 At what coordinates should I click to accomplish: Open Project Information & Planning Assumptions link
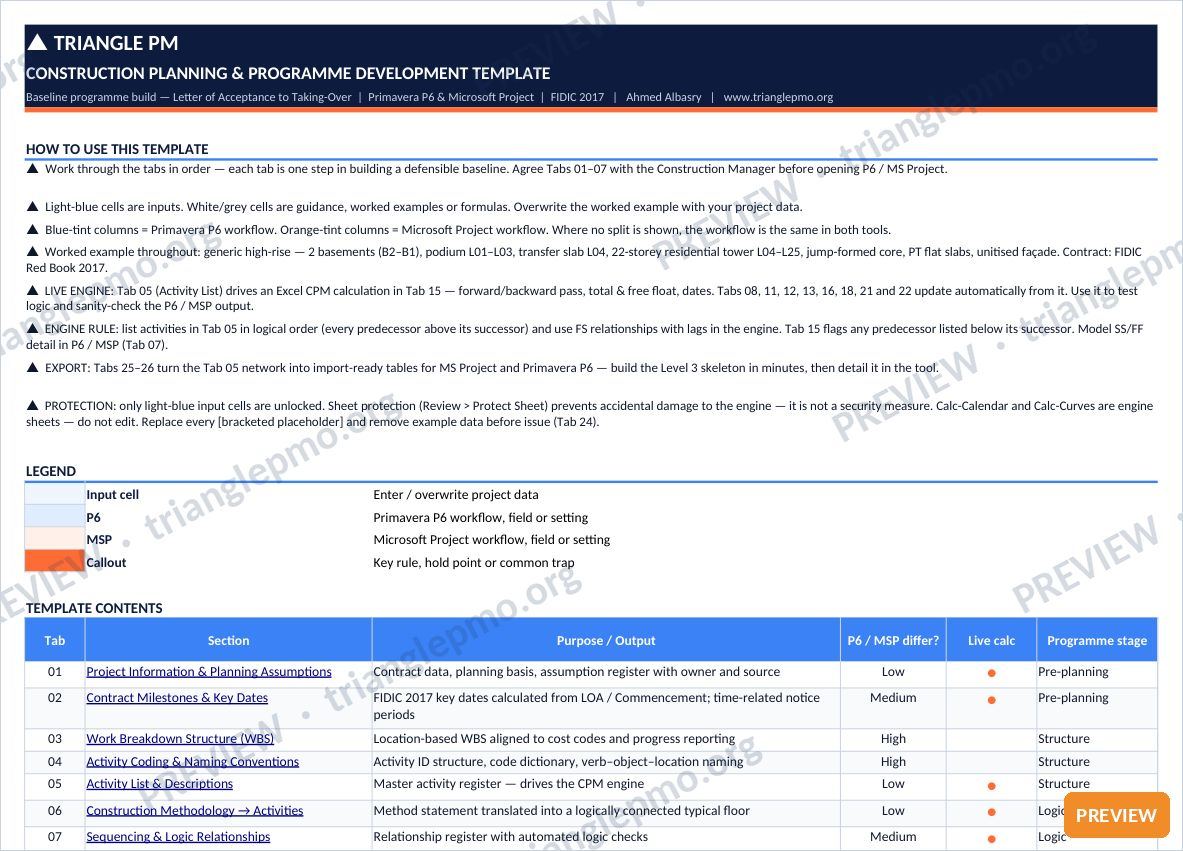pos(209,671)
